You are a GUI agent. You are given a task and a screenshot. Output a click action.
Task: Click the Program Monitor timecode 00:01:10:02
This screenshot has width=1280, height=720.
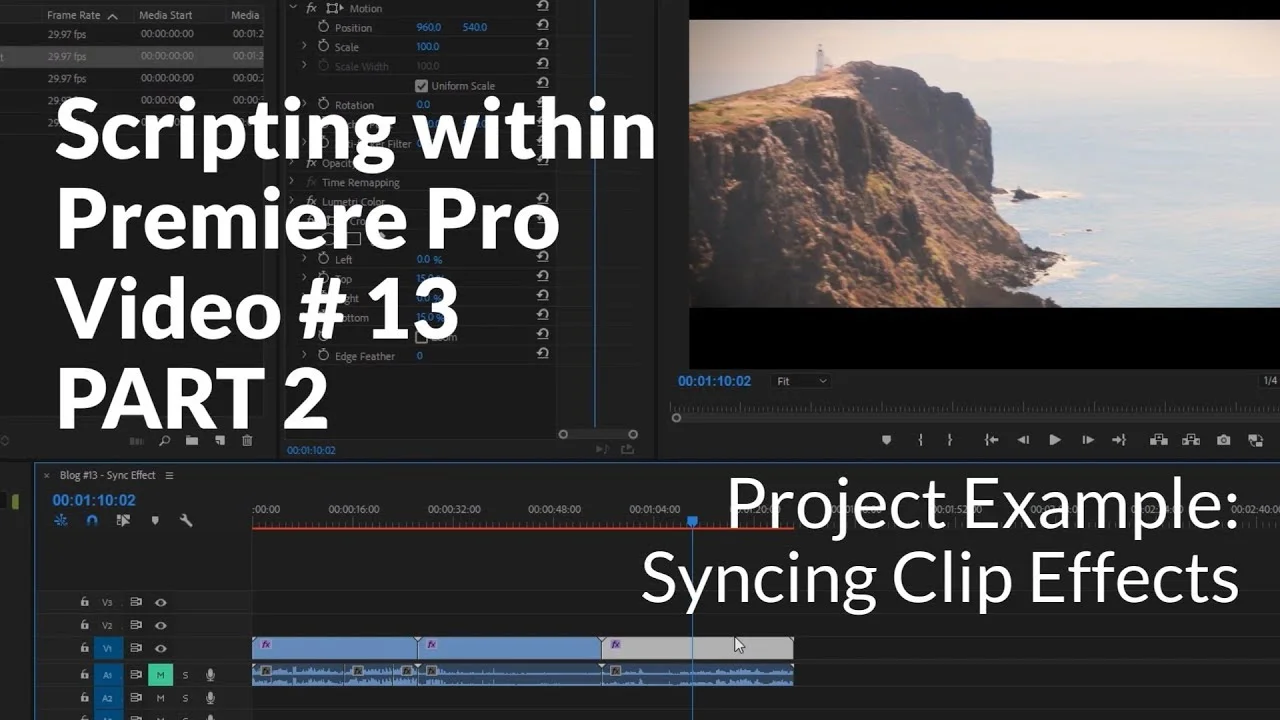coord(714,381)
